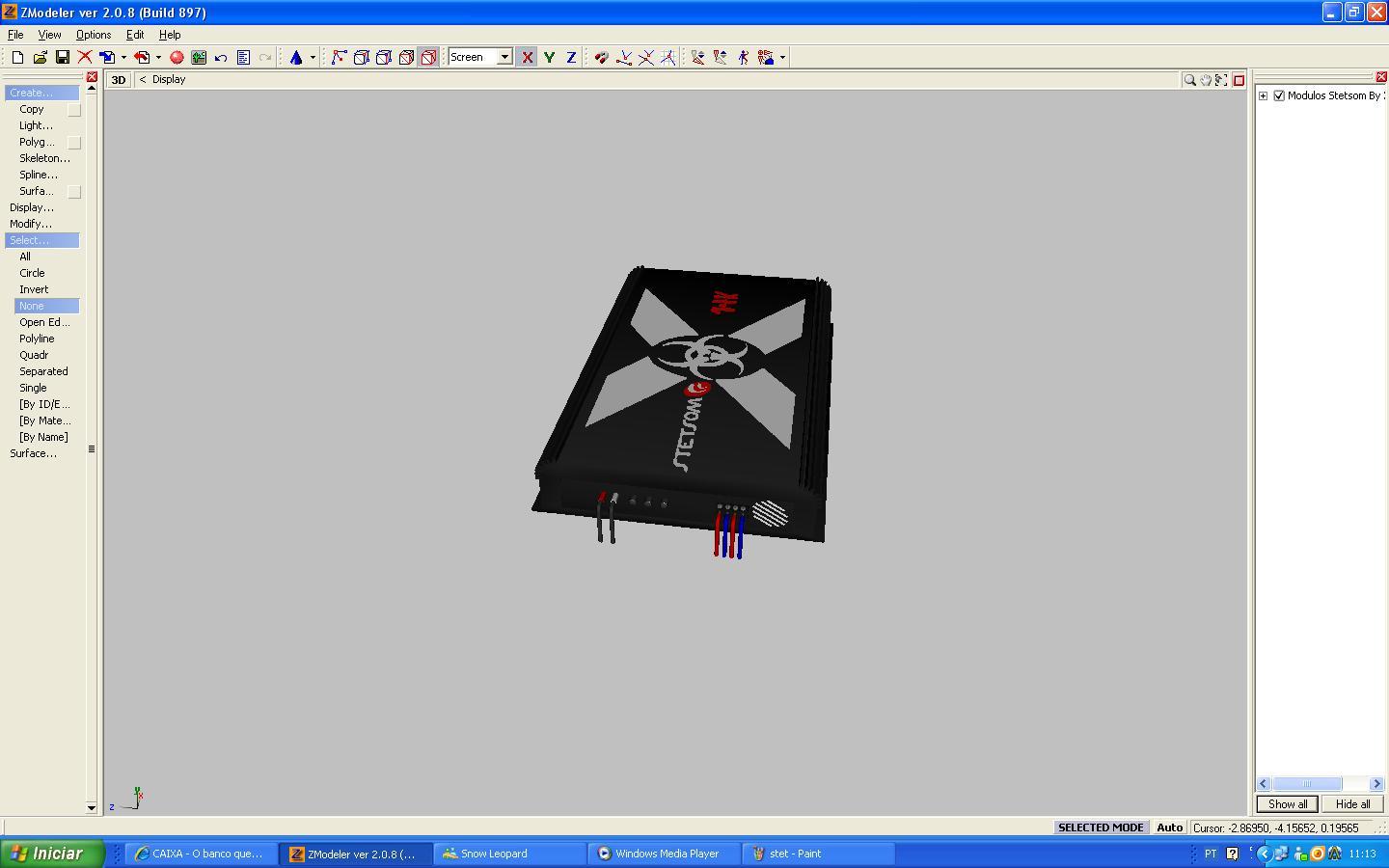Open the dropdown arrow beside blue cone icon
1389x868 pixels.
coord(313,58)
